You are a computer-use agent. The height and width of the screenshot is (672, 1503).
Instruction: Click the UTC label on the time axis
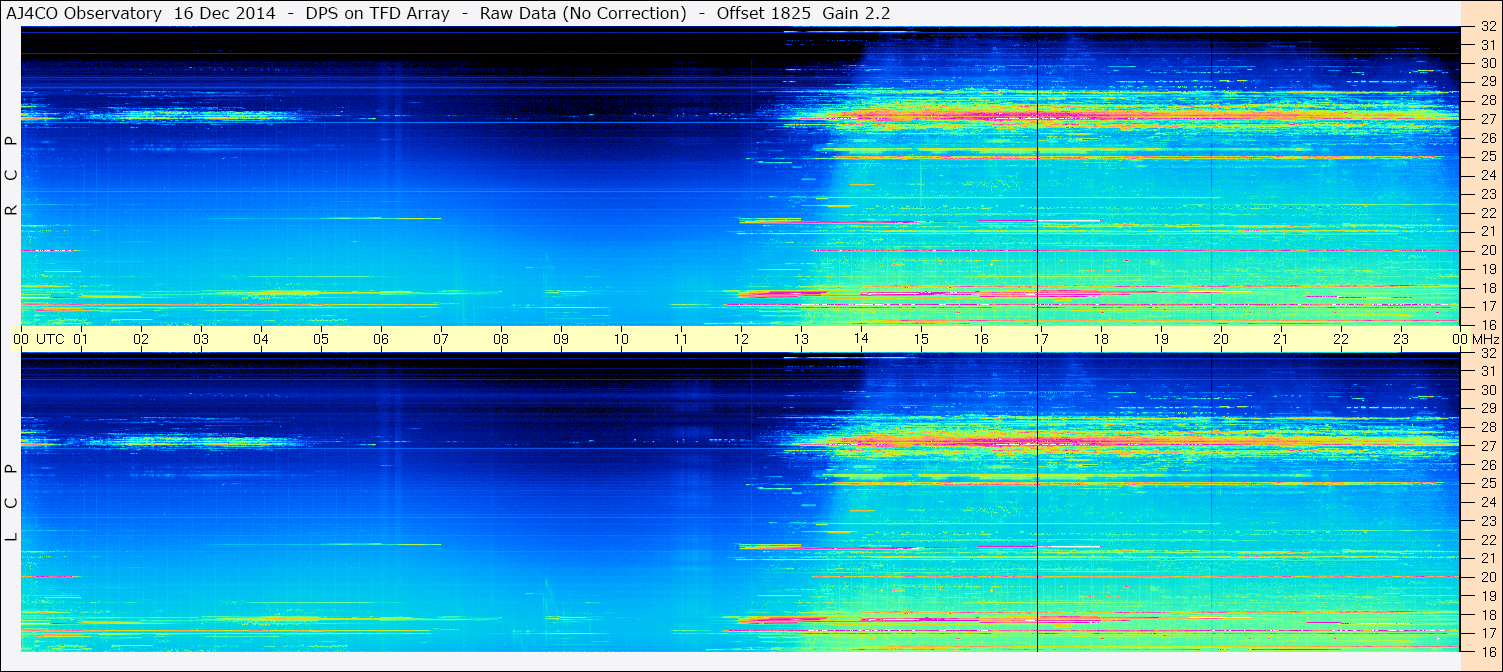tap(50, 339)
